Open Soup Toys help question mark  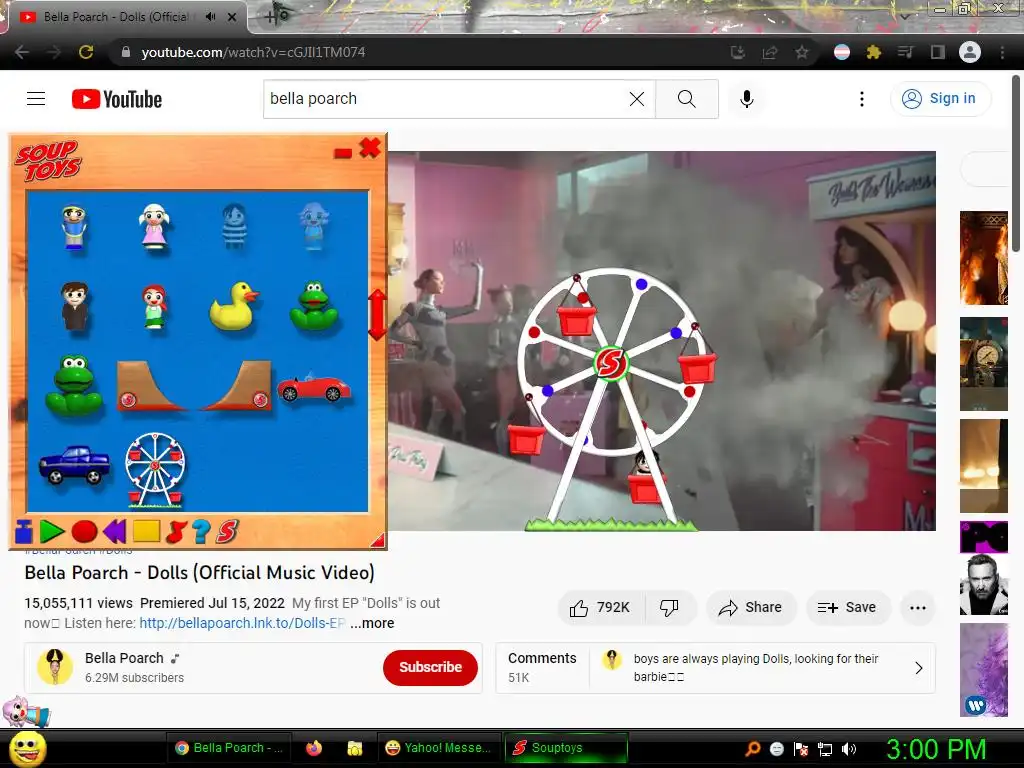201,532
